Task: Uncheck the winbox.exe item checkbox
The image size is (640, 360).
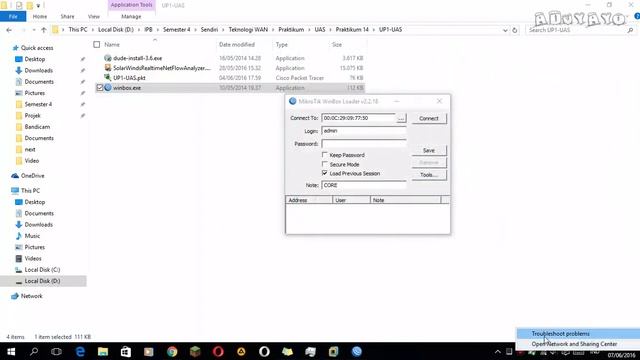Action: click(x=100, y=87)
